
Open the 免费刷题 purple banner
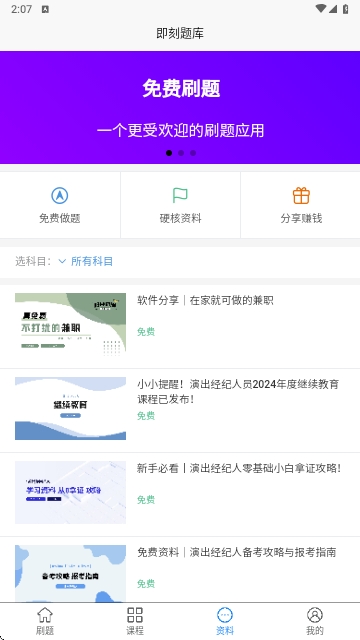(180, 107)
